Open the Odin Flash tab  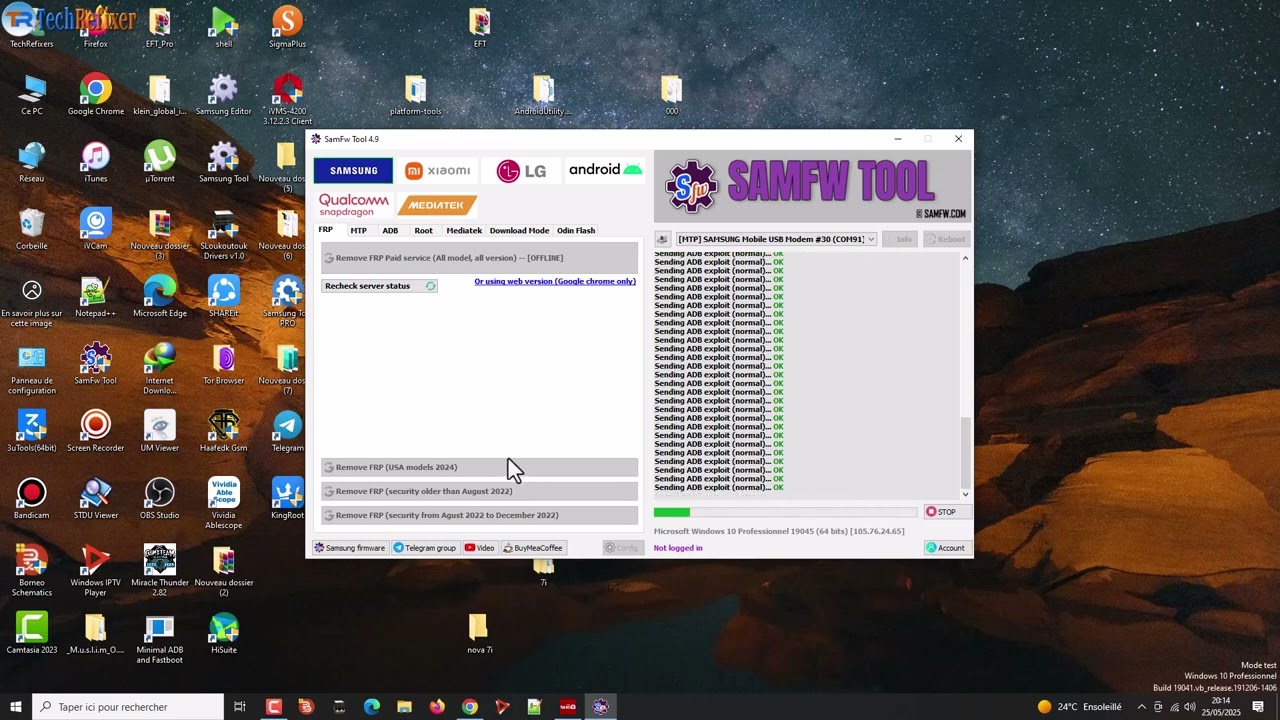click(x=576, y=230)
